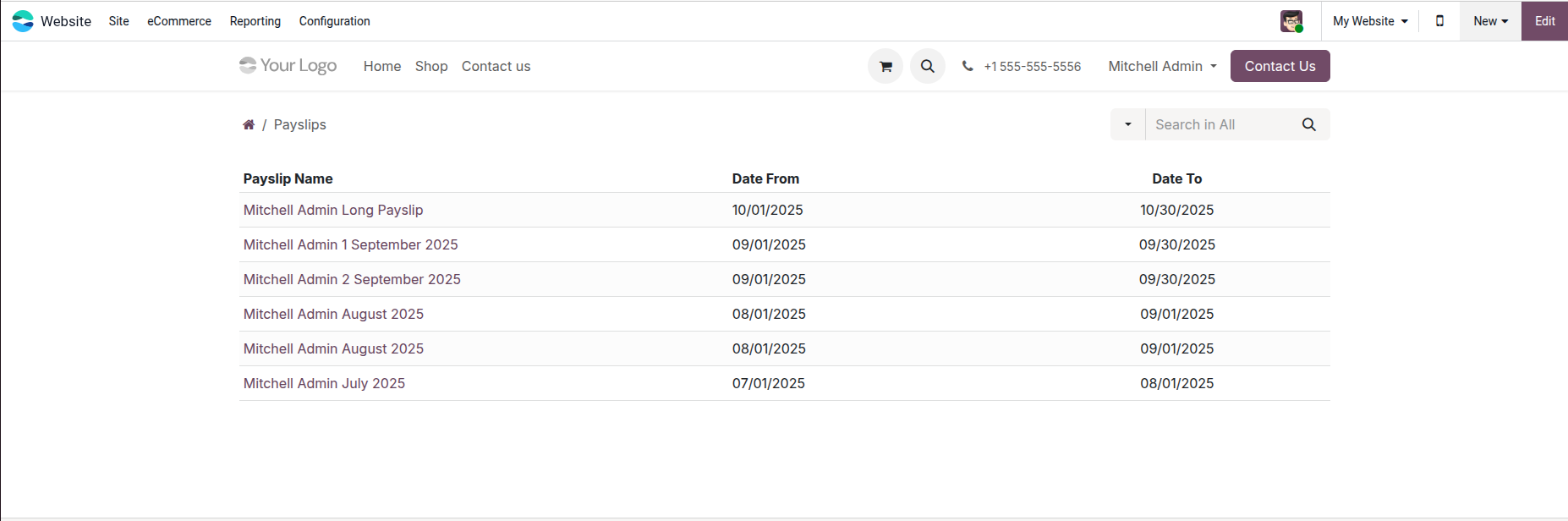
Task: Open the shopping cart icon
Action: [x=885, y=66]
